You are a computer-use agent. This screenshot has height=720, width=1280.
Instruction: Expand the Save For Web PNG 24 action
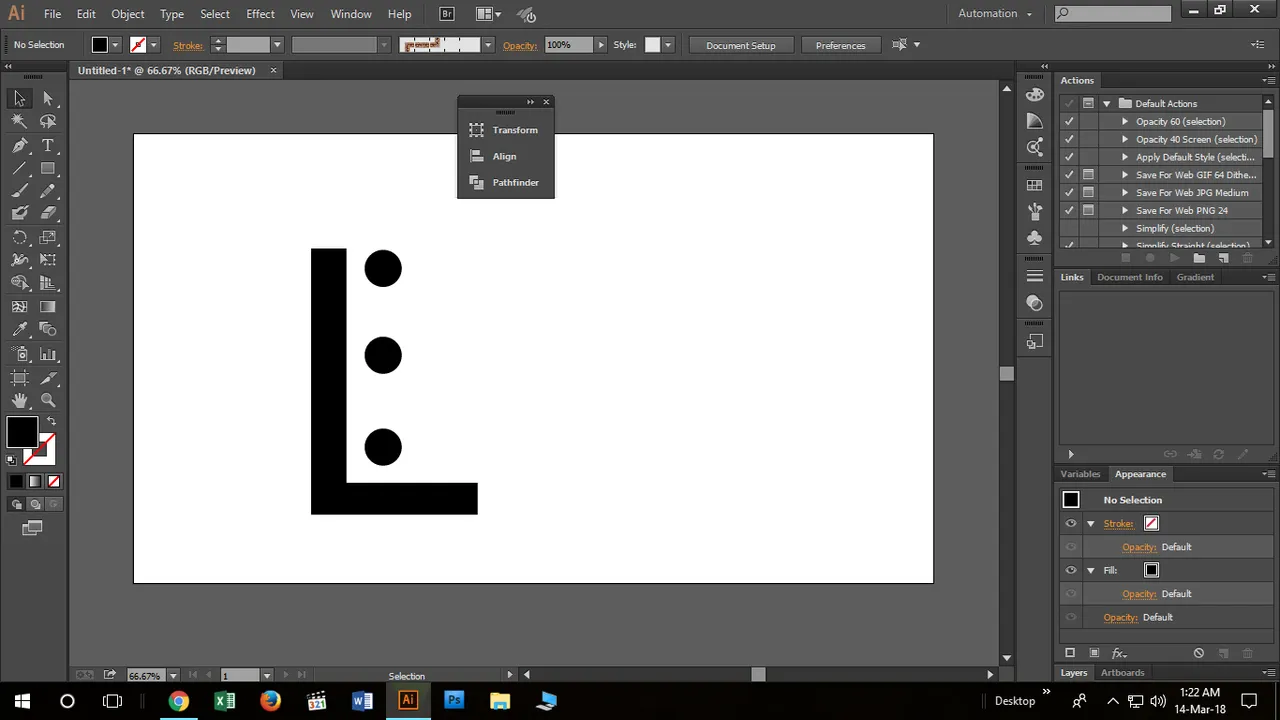click(x=1125, y=210)
